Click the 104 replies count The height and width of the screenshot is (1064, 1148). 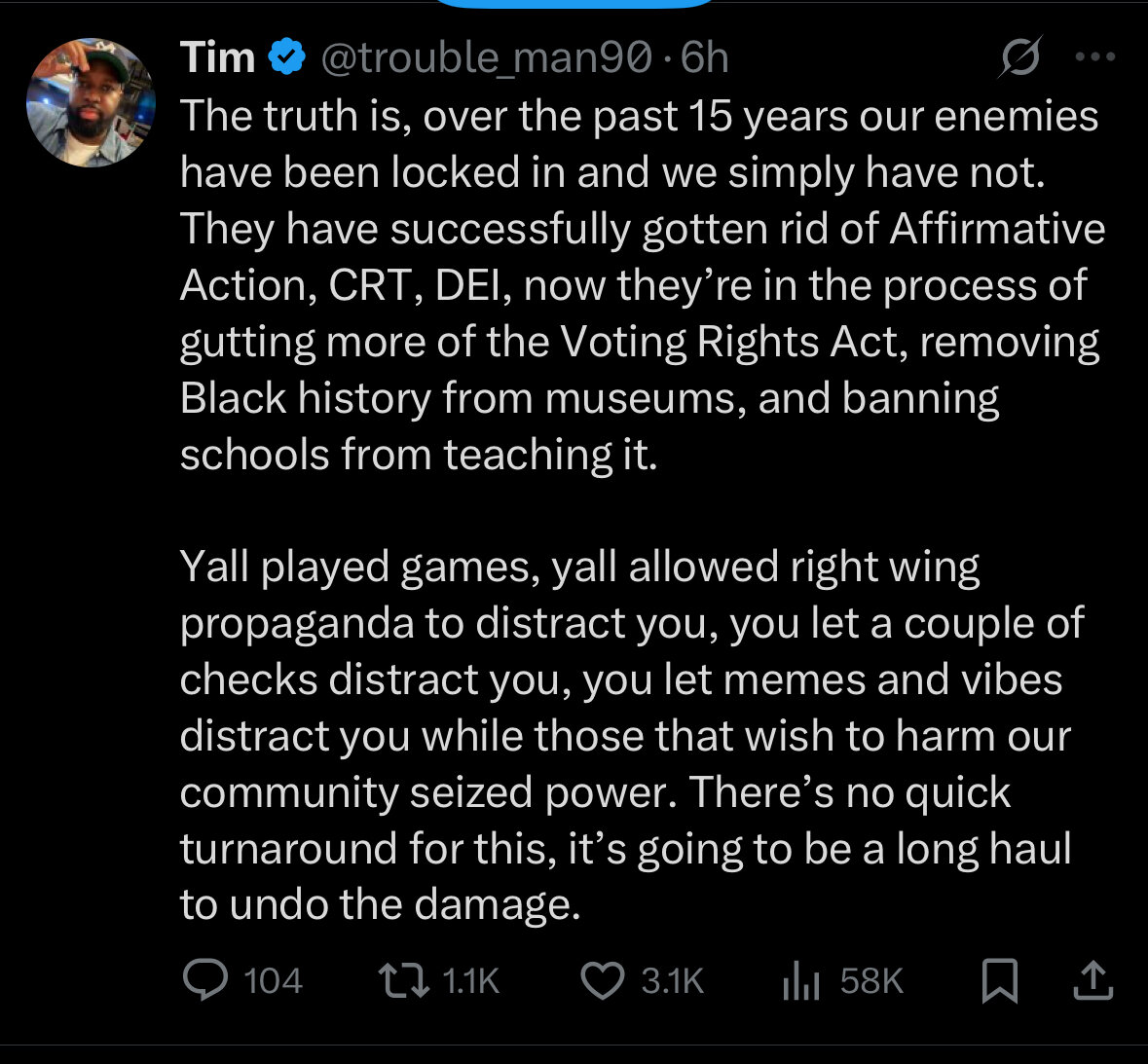(273, 980)
